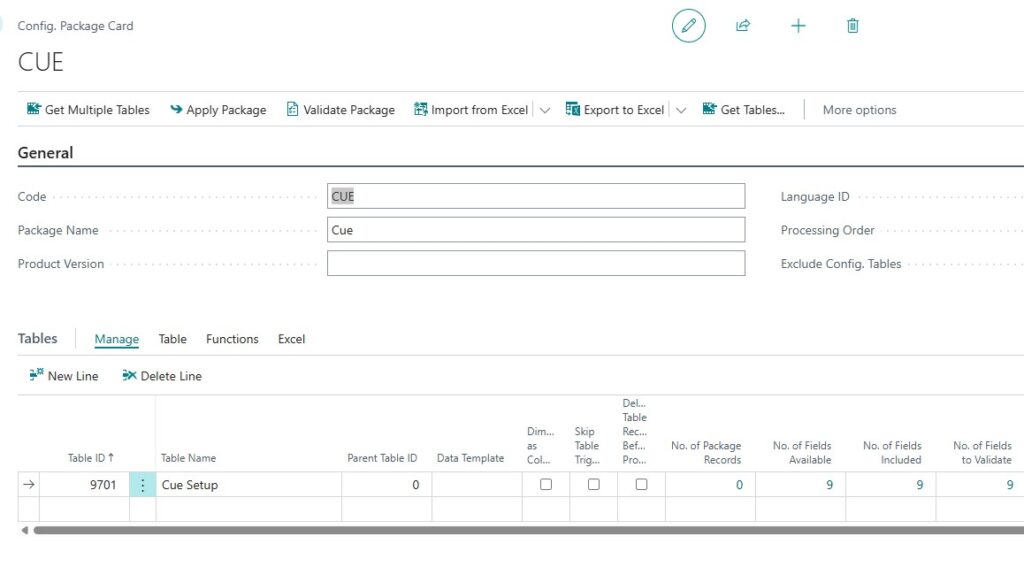This screenshot has width=1024, height=567.
Task: Click Validate Package in toolbar
Action: click(341, 110)
